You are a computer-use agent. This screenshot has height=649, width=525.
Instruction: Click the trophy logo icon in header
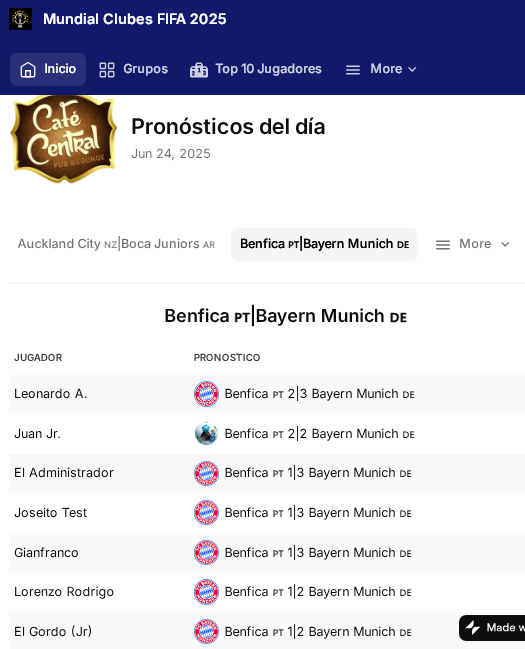(20, 19)
